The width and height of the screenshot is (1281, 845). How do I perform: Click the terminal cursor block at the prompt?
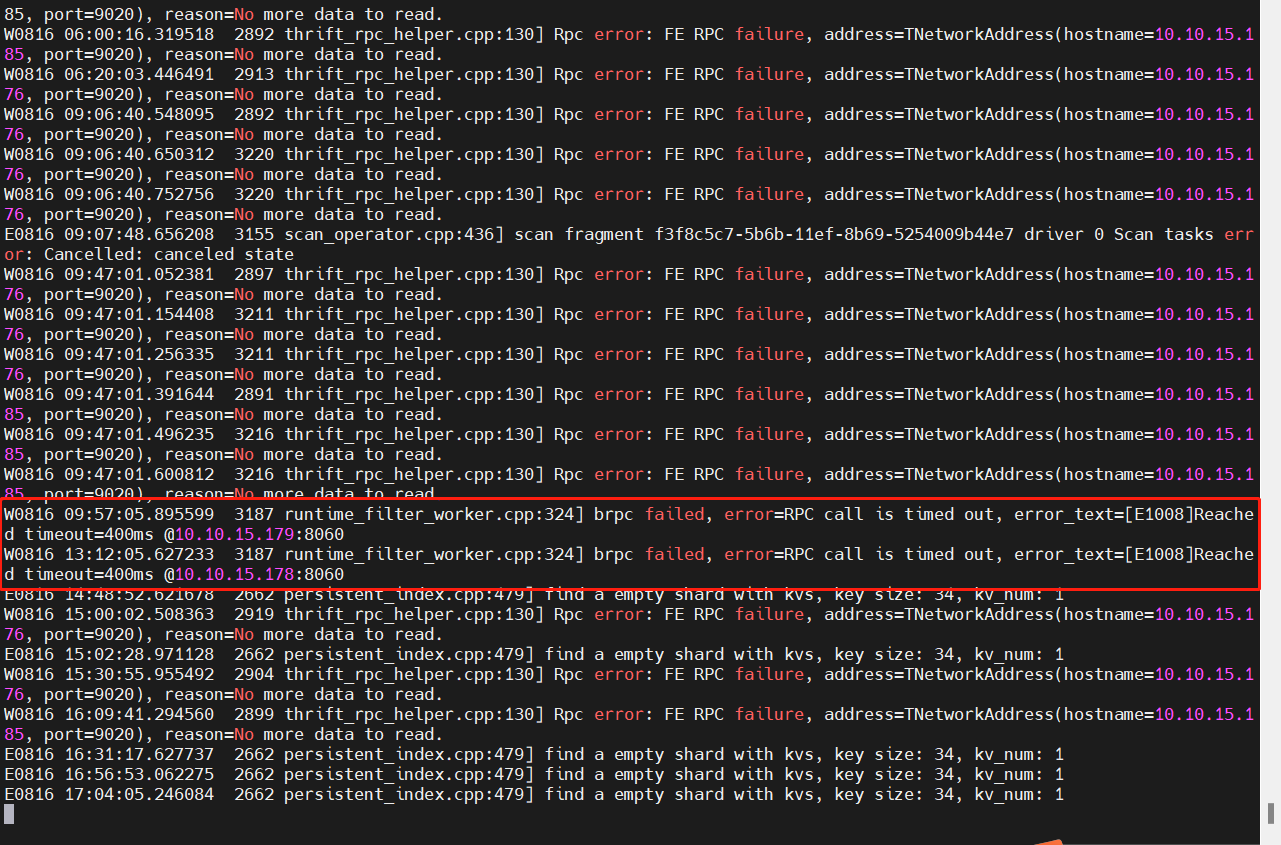pos(9,814)
